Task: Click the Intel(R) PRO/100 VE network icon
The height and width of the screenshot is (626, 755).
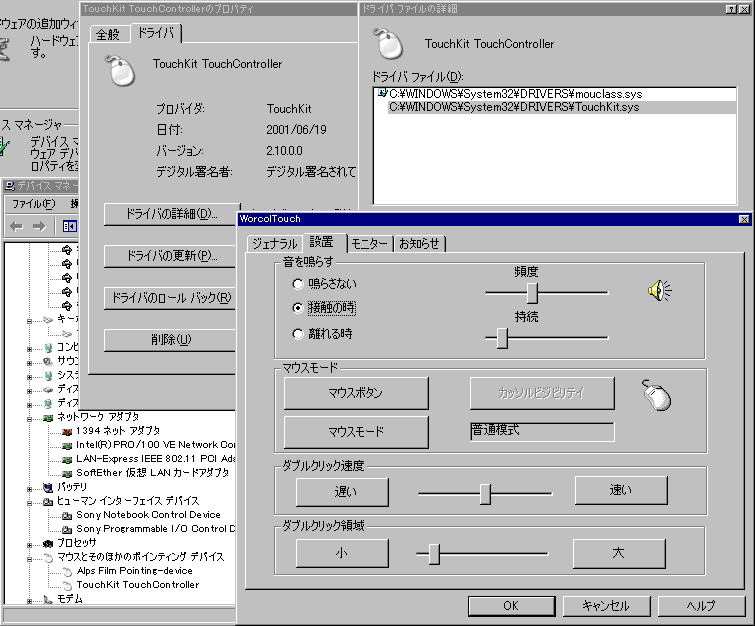Action: (x=67, y=445)
